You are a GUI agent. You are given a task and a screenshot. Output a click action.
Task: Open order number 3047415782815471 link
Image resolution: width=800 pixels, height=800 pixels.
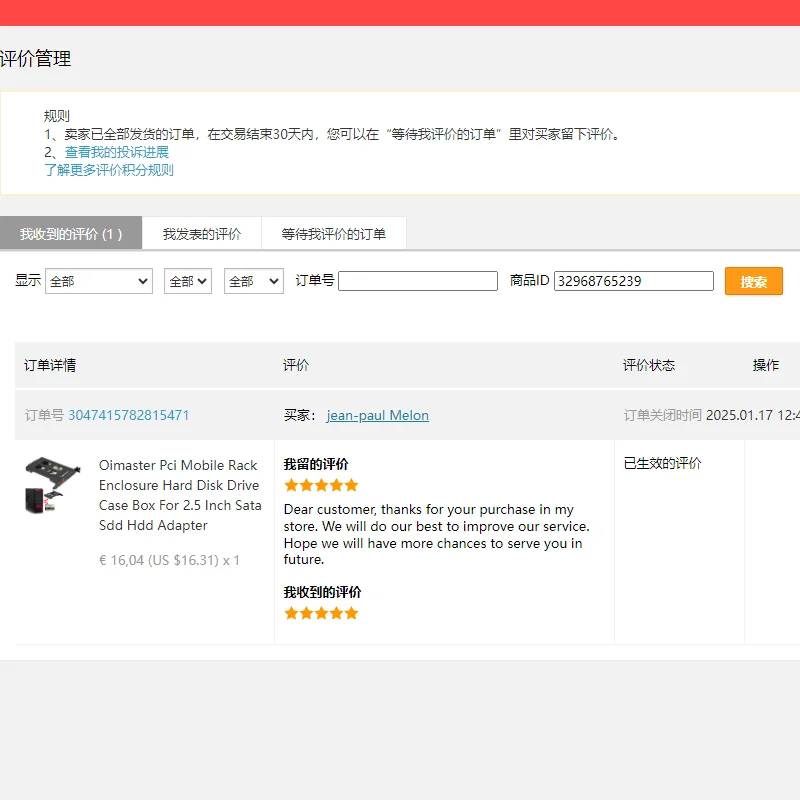(x=128, y=415)
